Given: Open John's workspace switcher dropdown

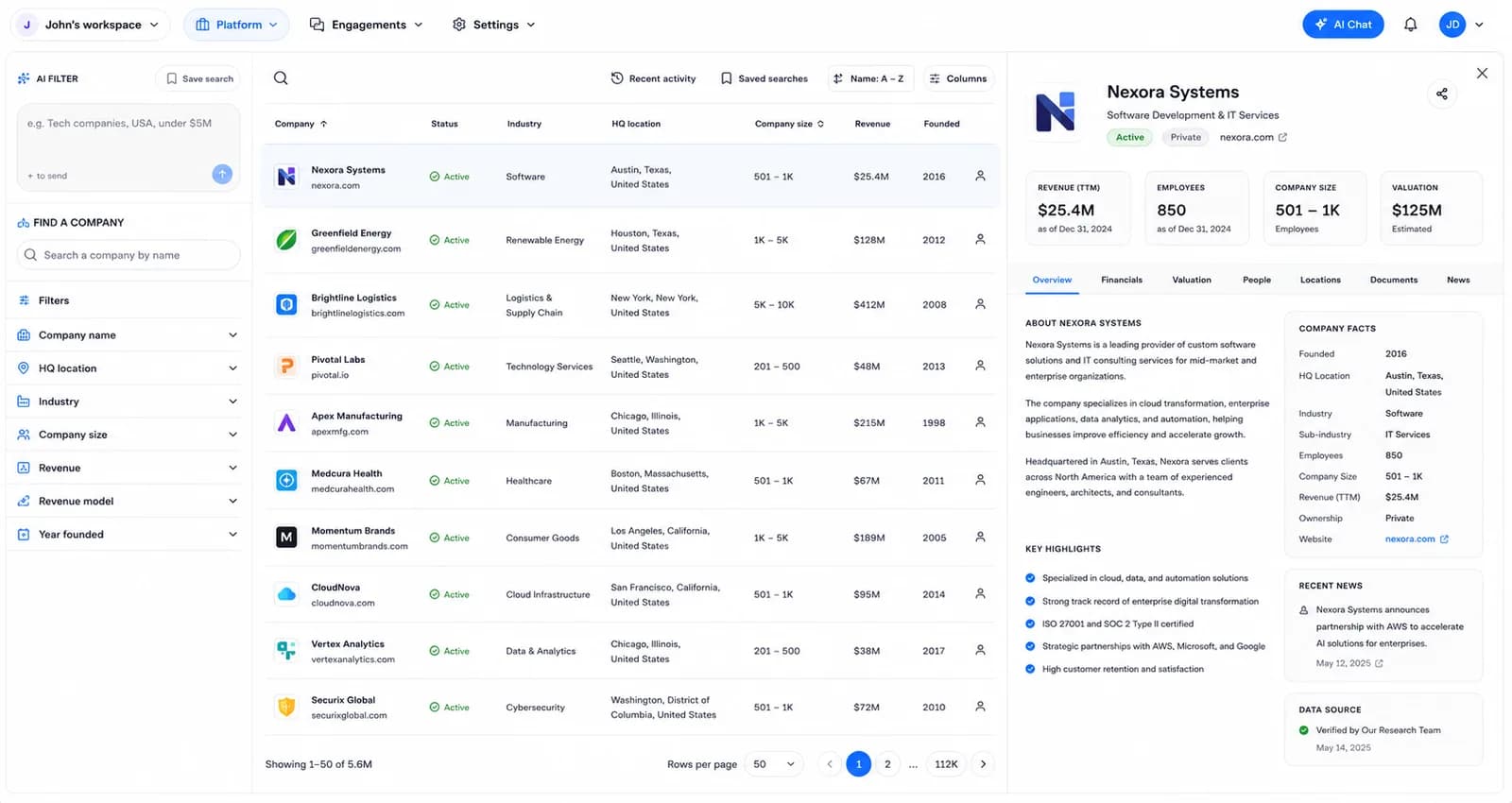Looking at the screenshot, I should click(91, 25).
